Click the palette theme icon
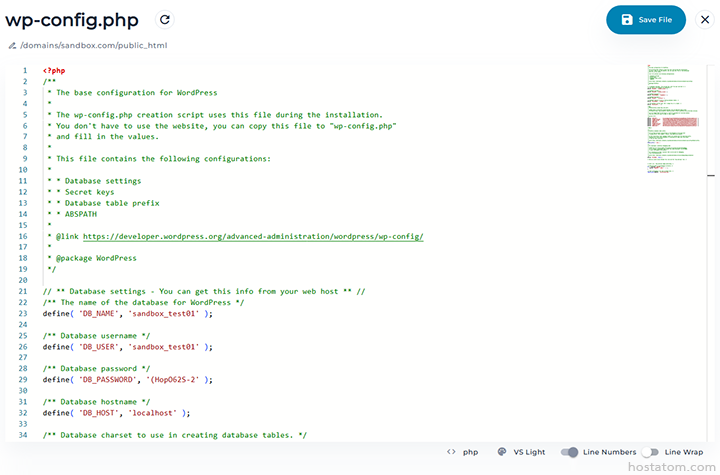Screen dimensions: 720x475 pyautogui.click(x=502, y=452)
